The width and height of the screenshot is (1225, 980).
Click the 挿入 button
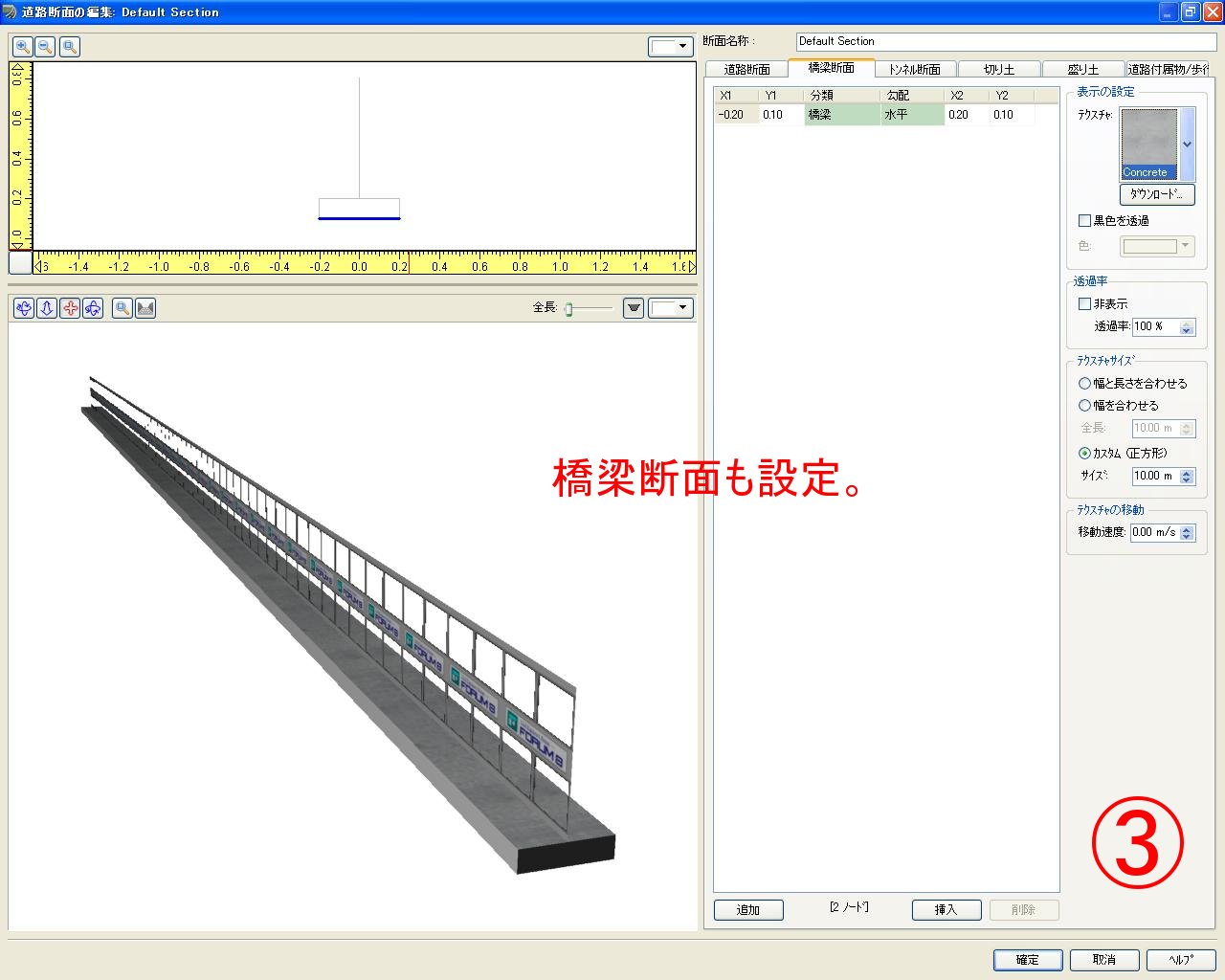(946, 910)
